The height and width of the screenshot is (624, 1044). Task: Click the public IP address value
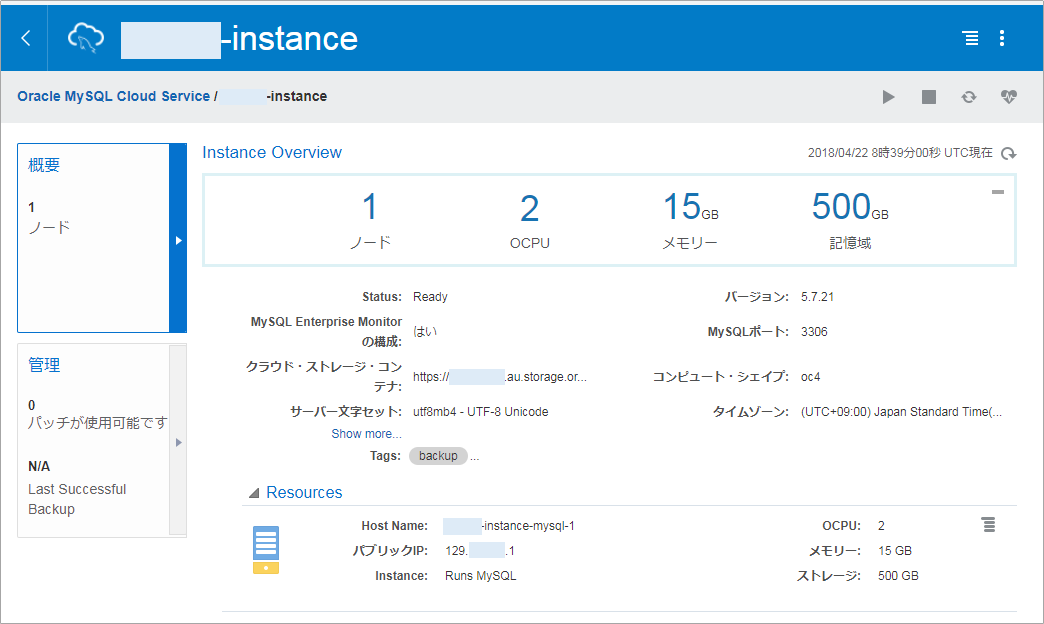[x=479, y=551]
